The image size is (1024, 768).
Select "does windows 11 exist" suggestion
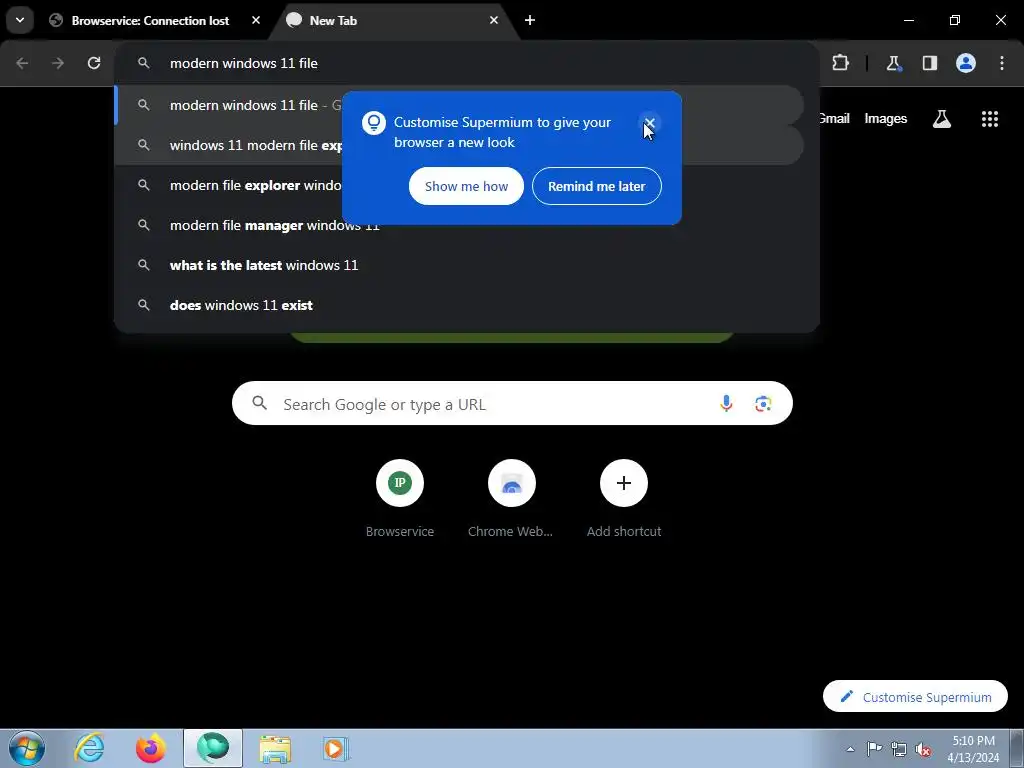click(x=458, y=305)
